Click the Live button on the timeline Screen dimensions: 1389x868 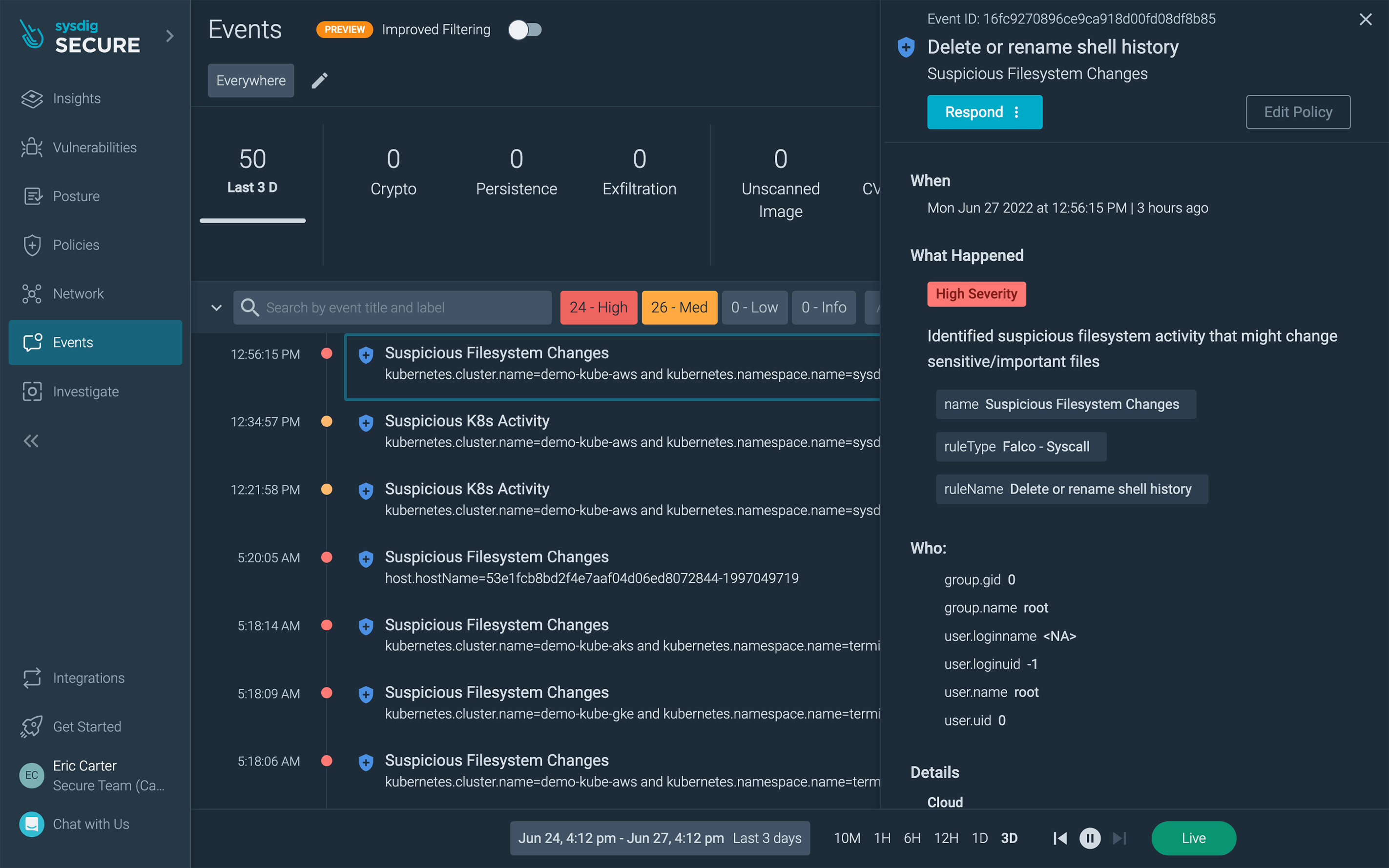(x=1194, y=838)
